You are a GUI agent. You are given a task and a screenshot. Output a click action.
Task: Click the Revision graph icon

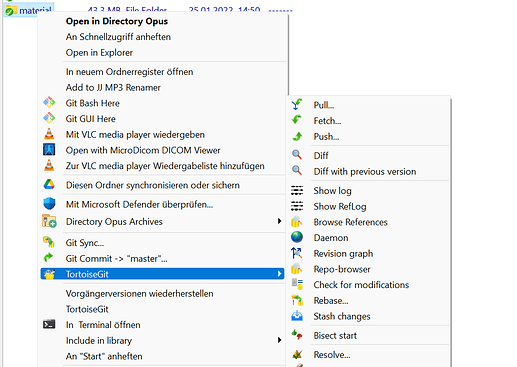tap(297, 253)
